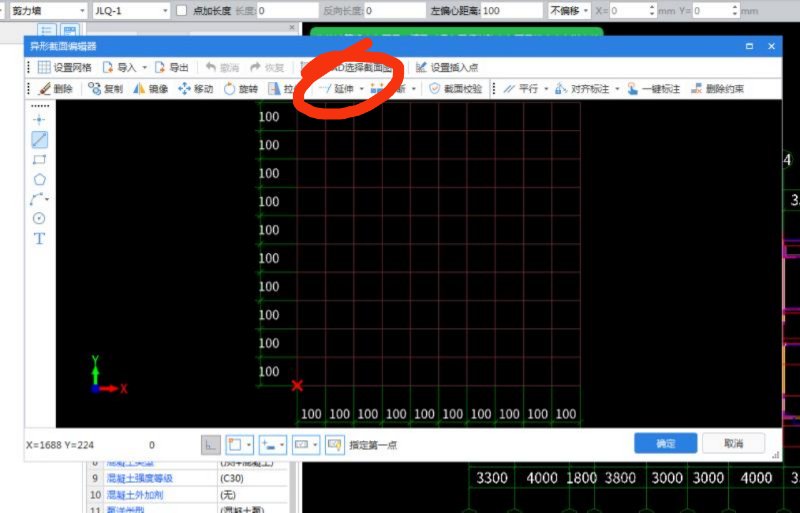
Task: Click the red X insertion point marker
Action: click(x=297, y=385)
